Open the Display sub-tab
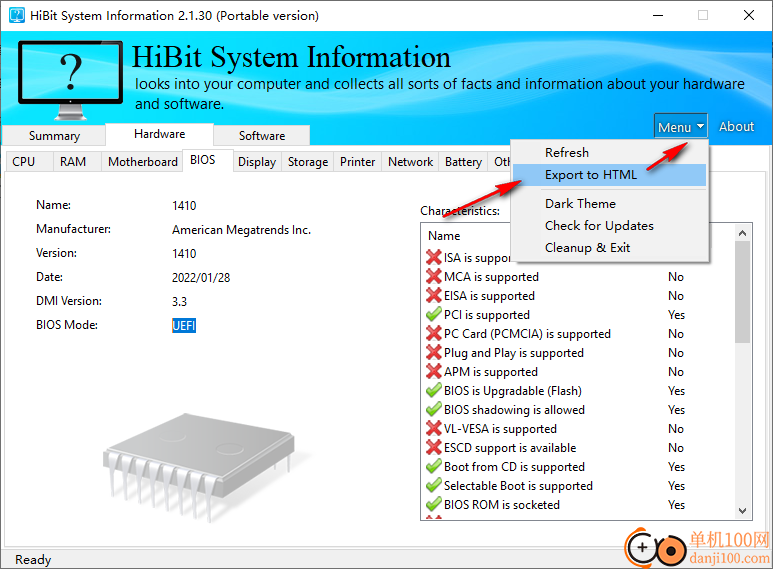 coord(257,162)
